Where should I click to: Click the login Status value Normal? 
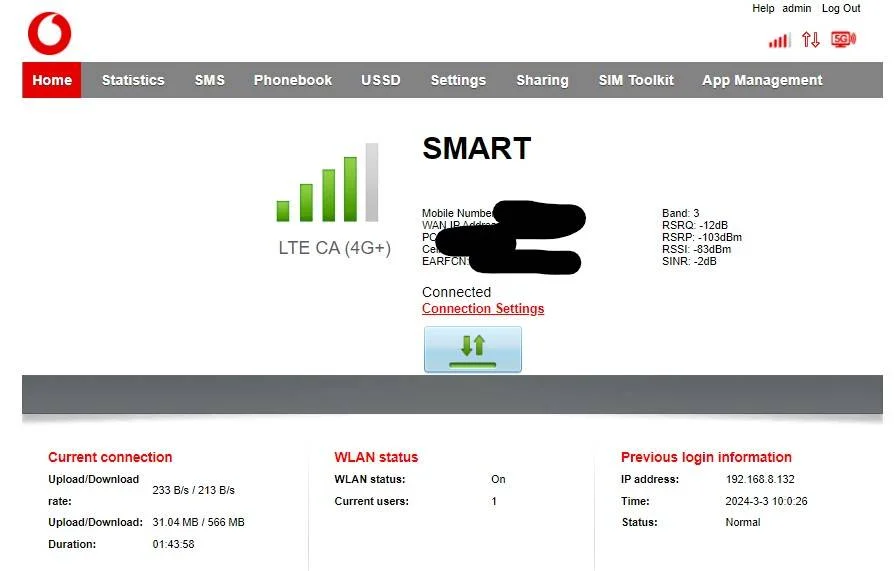pos(743,522)
